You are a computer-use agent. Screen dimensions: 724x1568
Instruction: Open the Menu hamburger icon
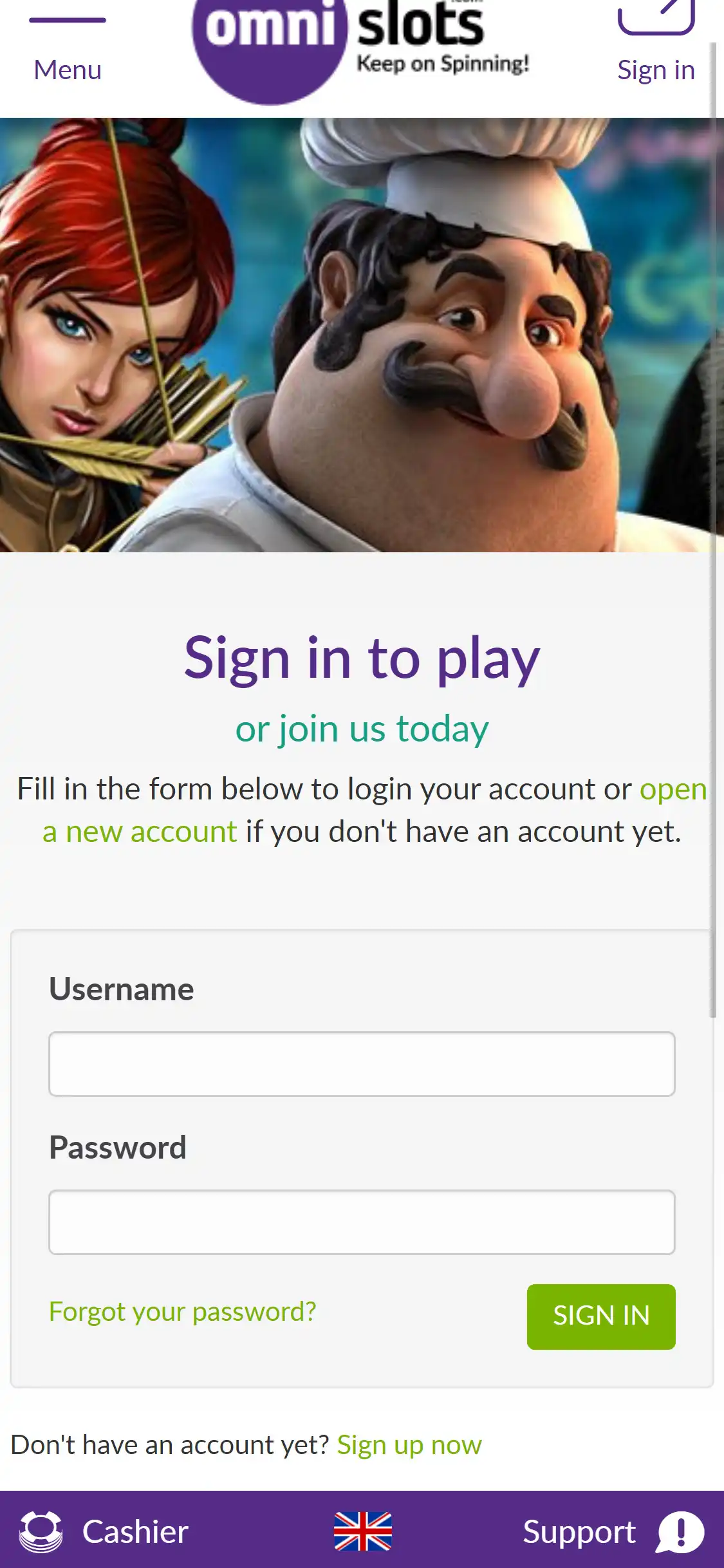tap(68, 20)
